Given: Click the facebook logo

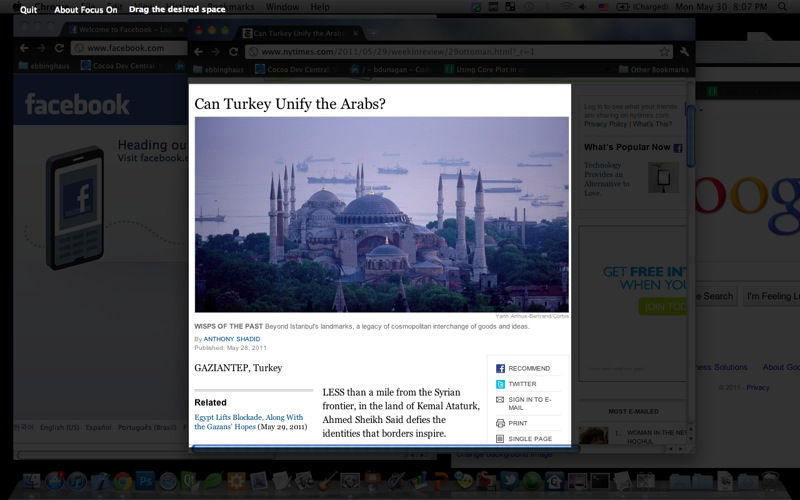Looking at the screenshot, I should pos(77,104).
